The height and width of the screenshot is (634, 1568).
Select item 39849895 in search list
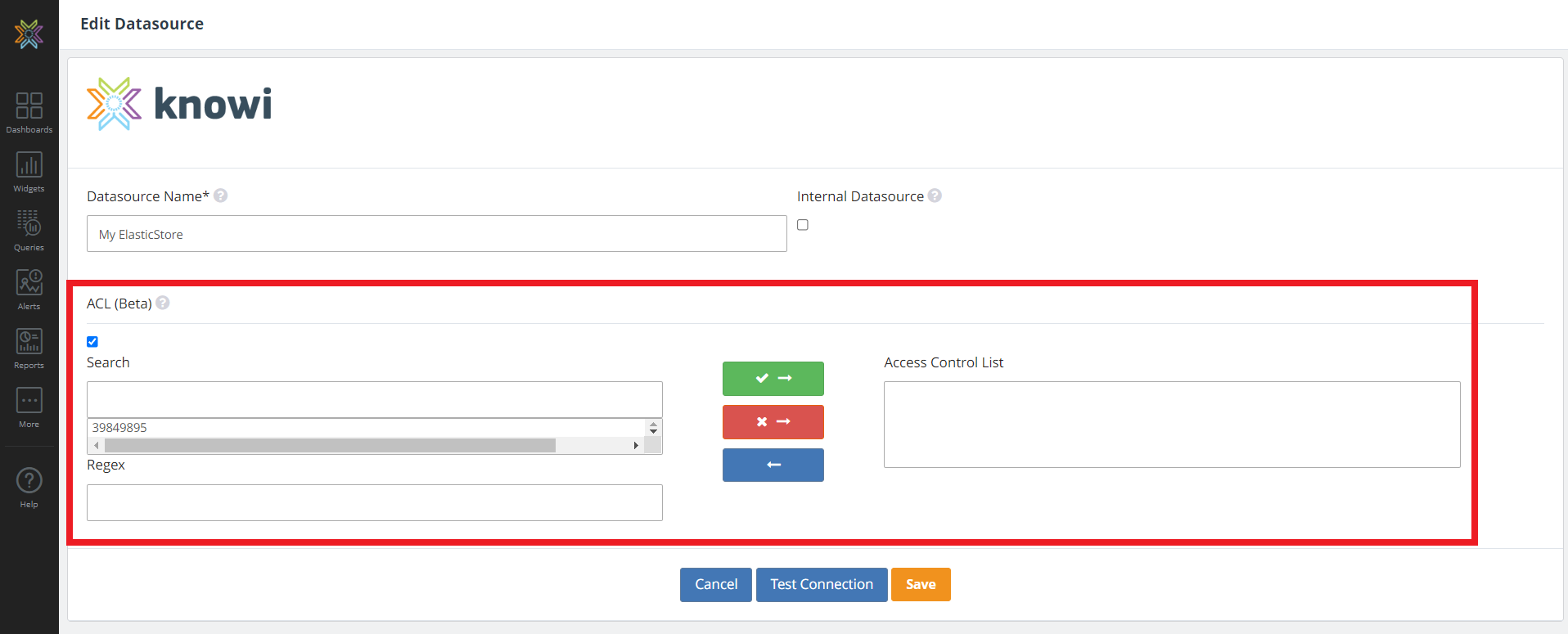coord(119,428)
